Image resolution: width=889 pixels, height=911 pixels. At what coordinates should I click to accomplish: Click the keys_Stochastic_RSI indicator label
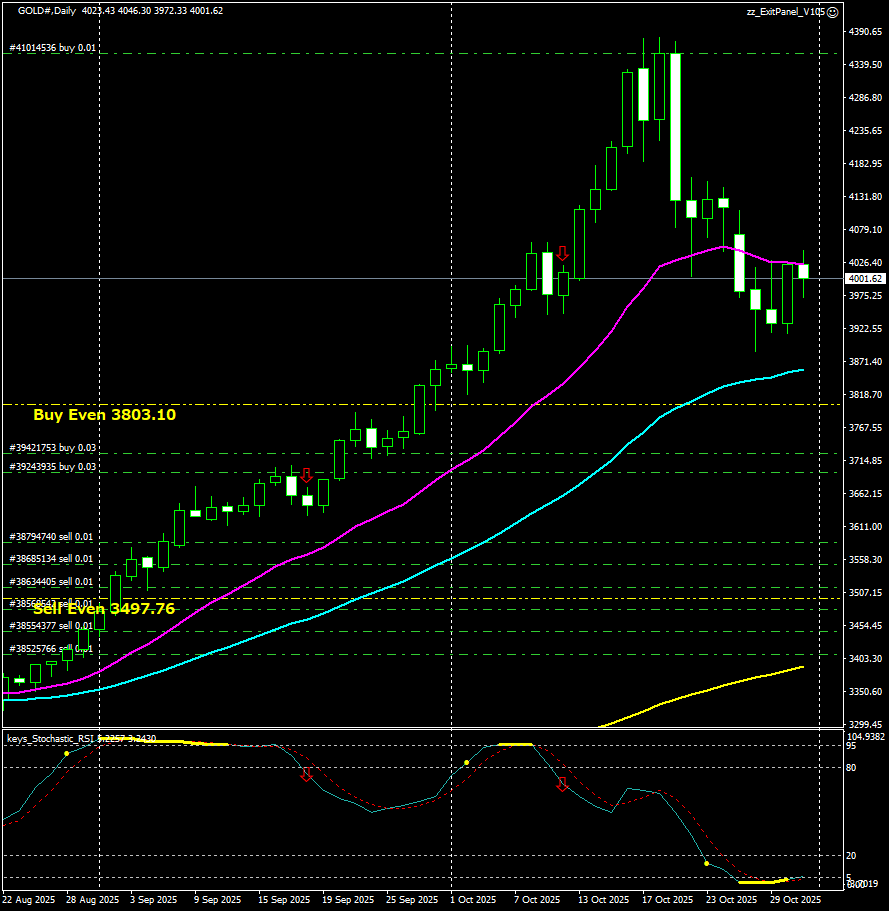(50, 738)
